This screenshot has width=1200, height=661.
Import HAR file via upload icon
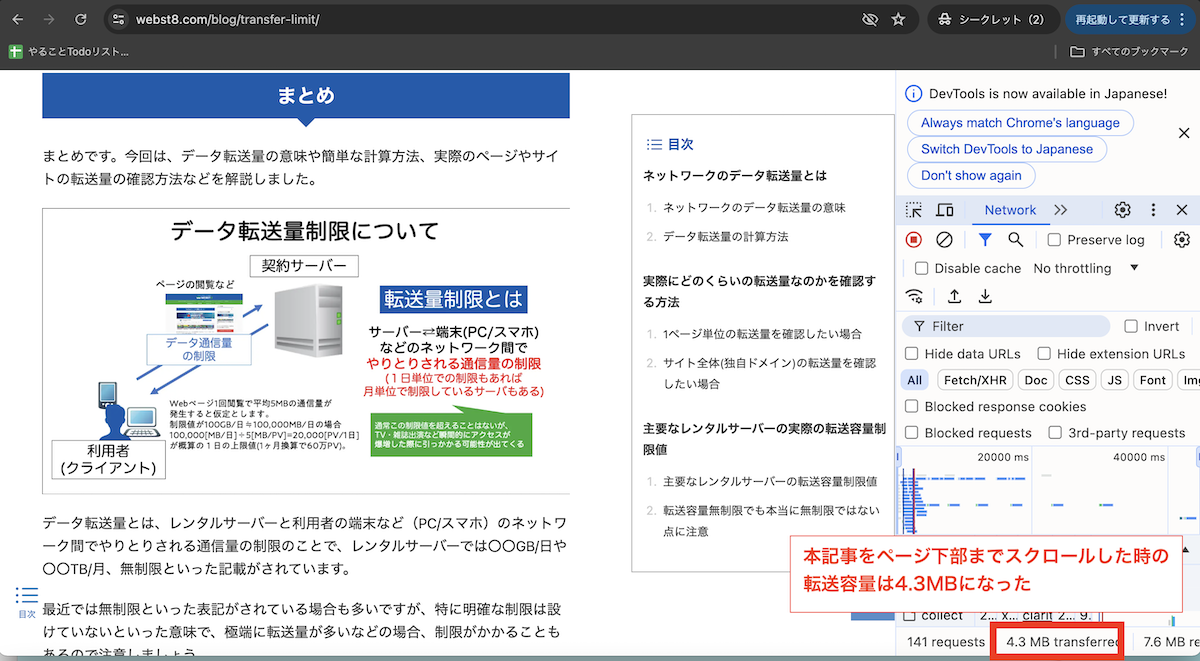(x=953, y=296)
